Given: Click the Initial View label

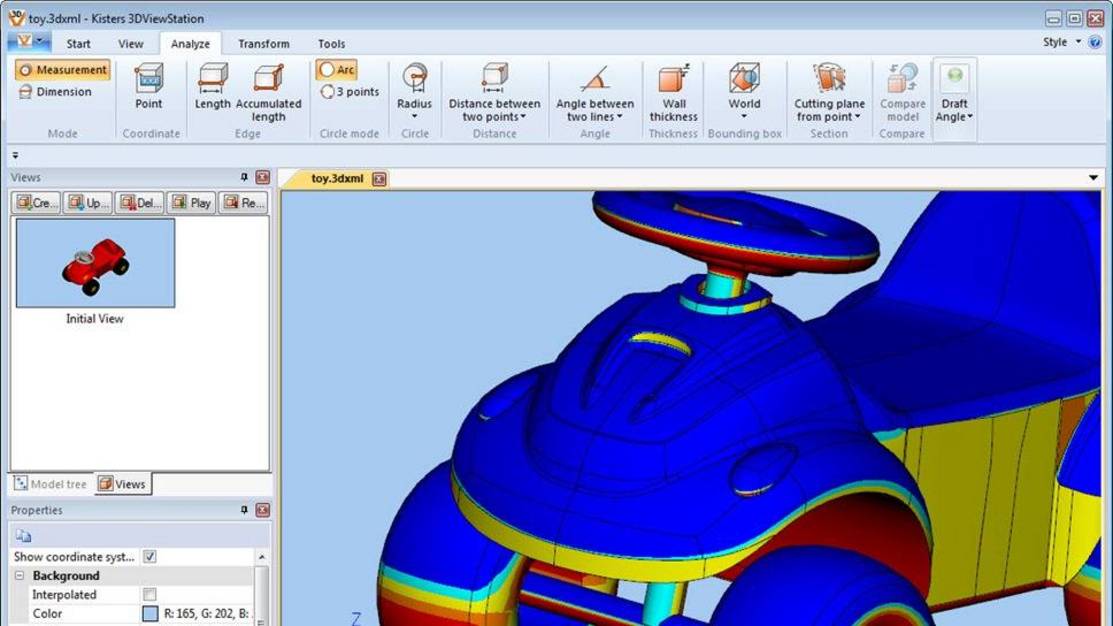Looking at the screenshot, I should [x=94, y=319].
